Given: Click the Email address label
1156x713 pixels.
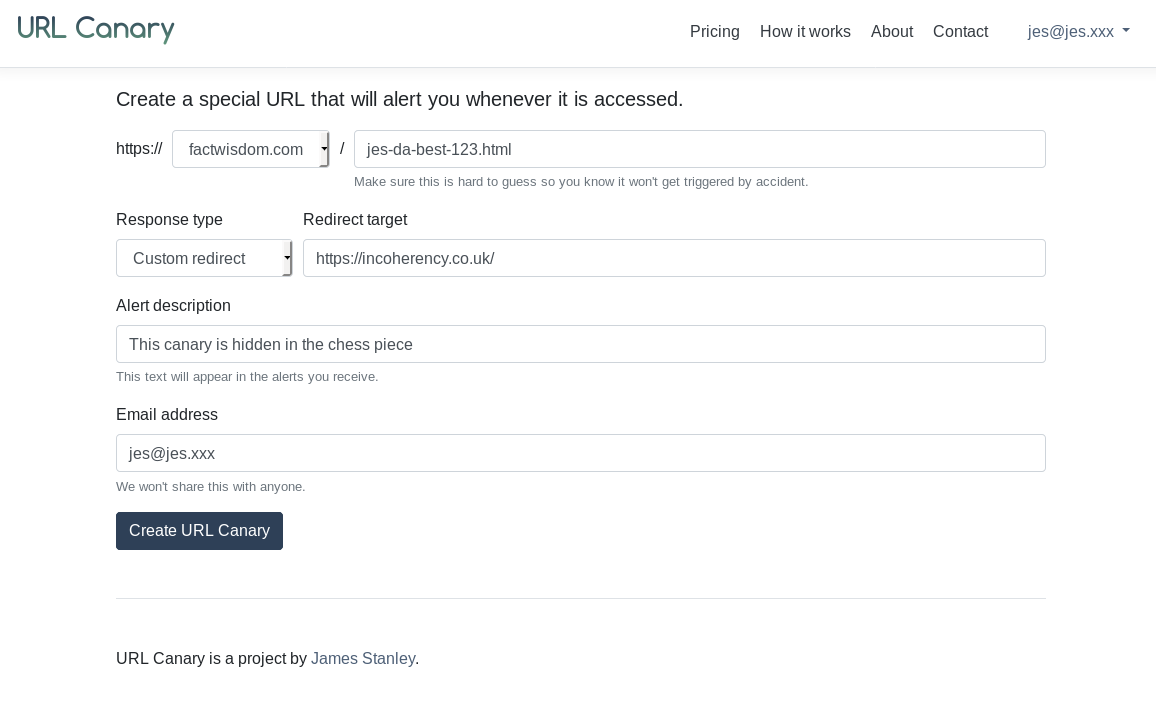Looking at the screenshot, I should (167, 414).
